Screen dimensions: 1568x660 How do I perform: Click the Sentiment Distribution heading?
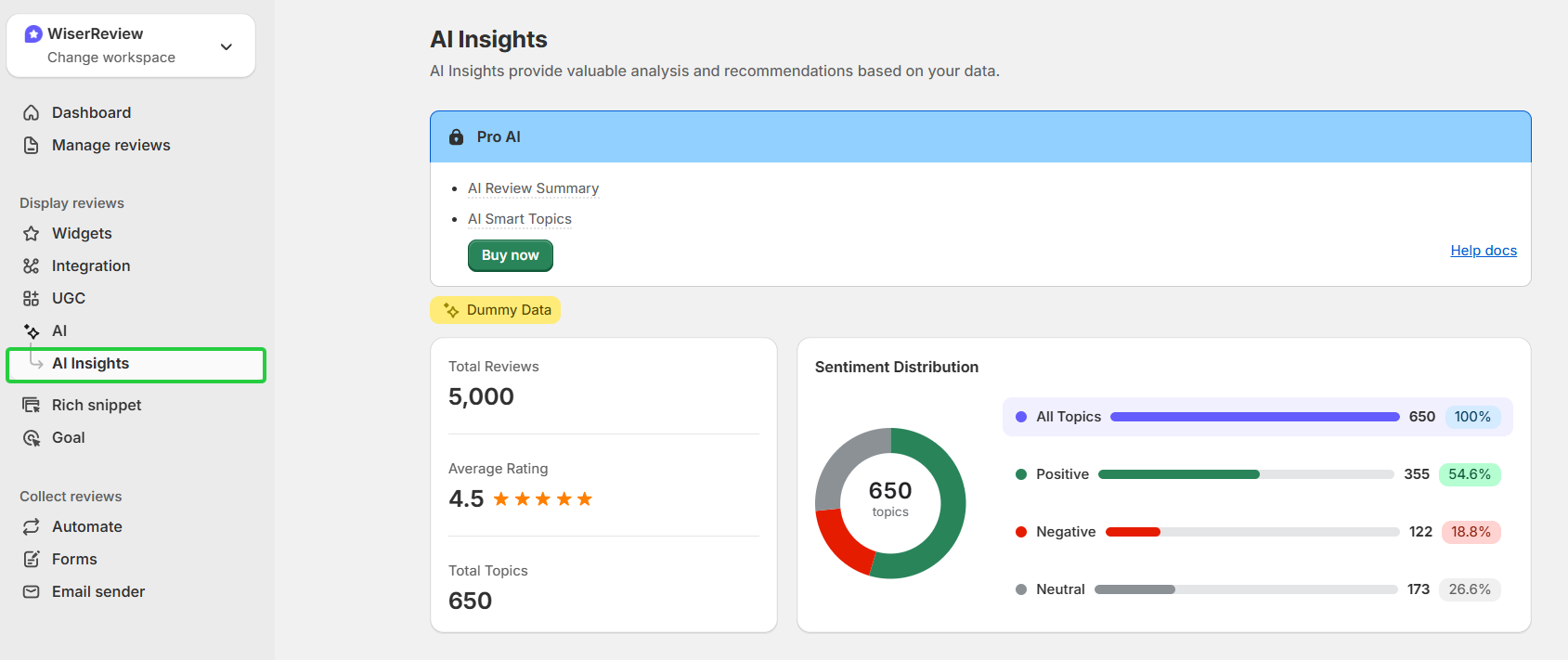point(897,367)
